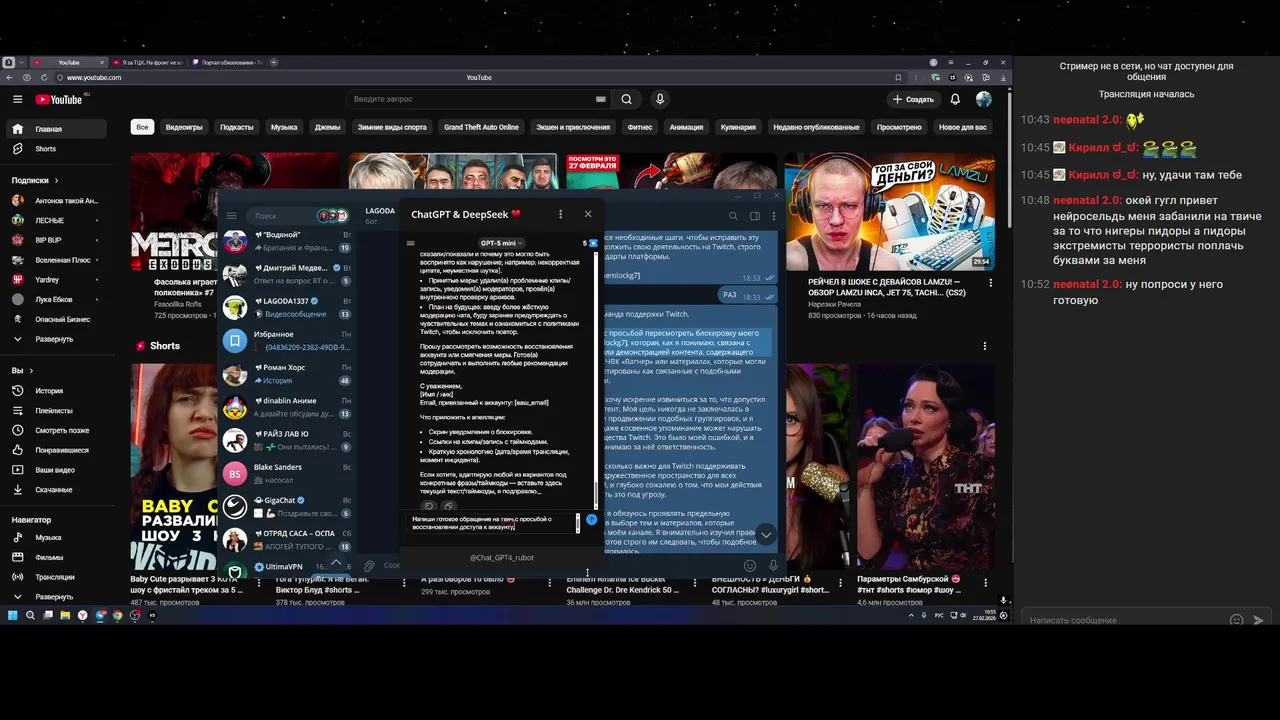1280x720 pixels.
Task: Close the ChatGPT & DeepSeek mini-app
Action: pos(588,214)
